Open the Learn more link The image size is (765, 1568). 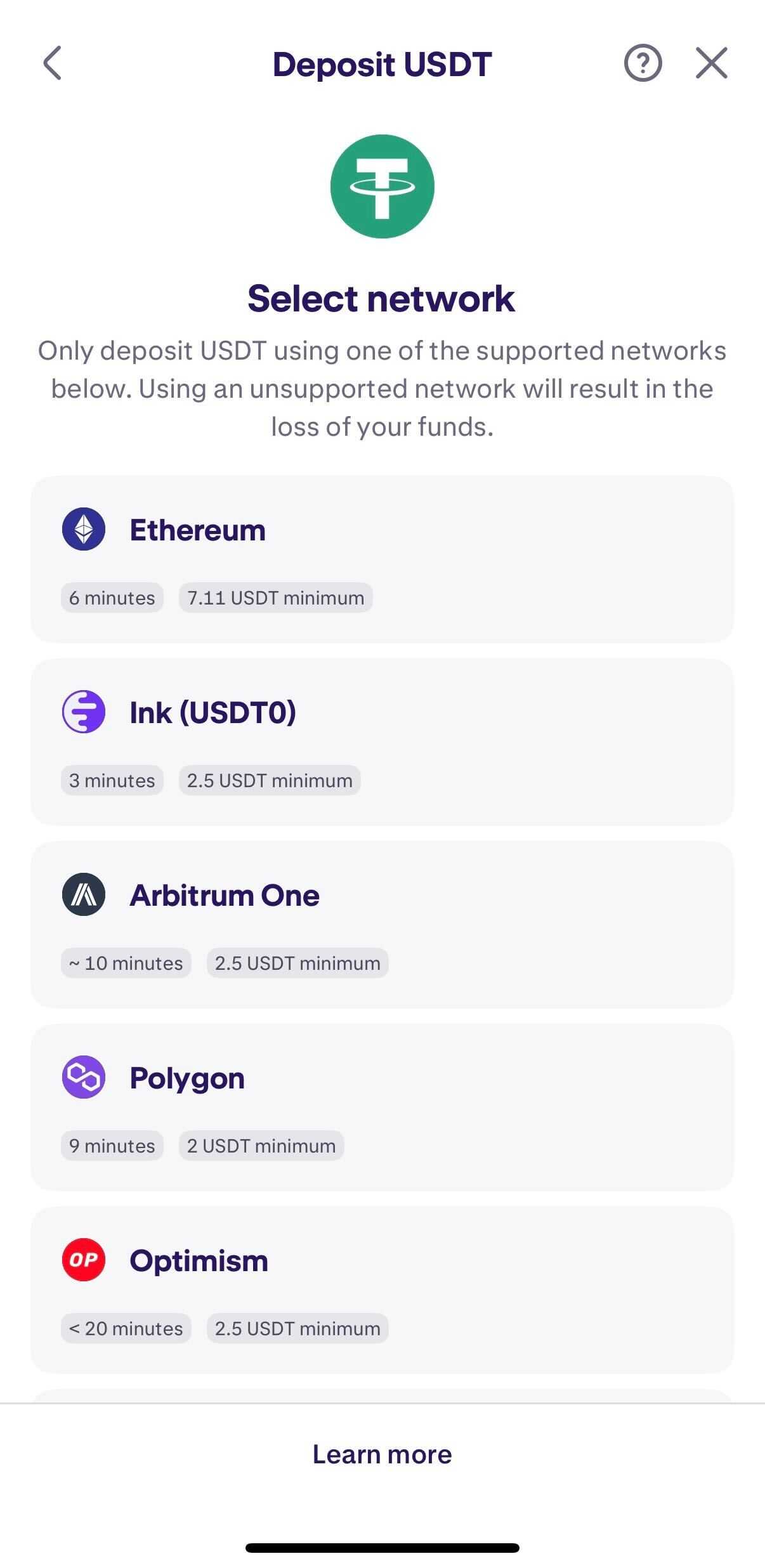pyautogui.click(x=382, y=1454)
